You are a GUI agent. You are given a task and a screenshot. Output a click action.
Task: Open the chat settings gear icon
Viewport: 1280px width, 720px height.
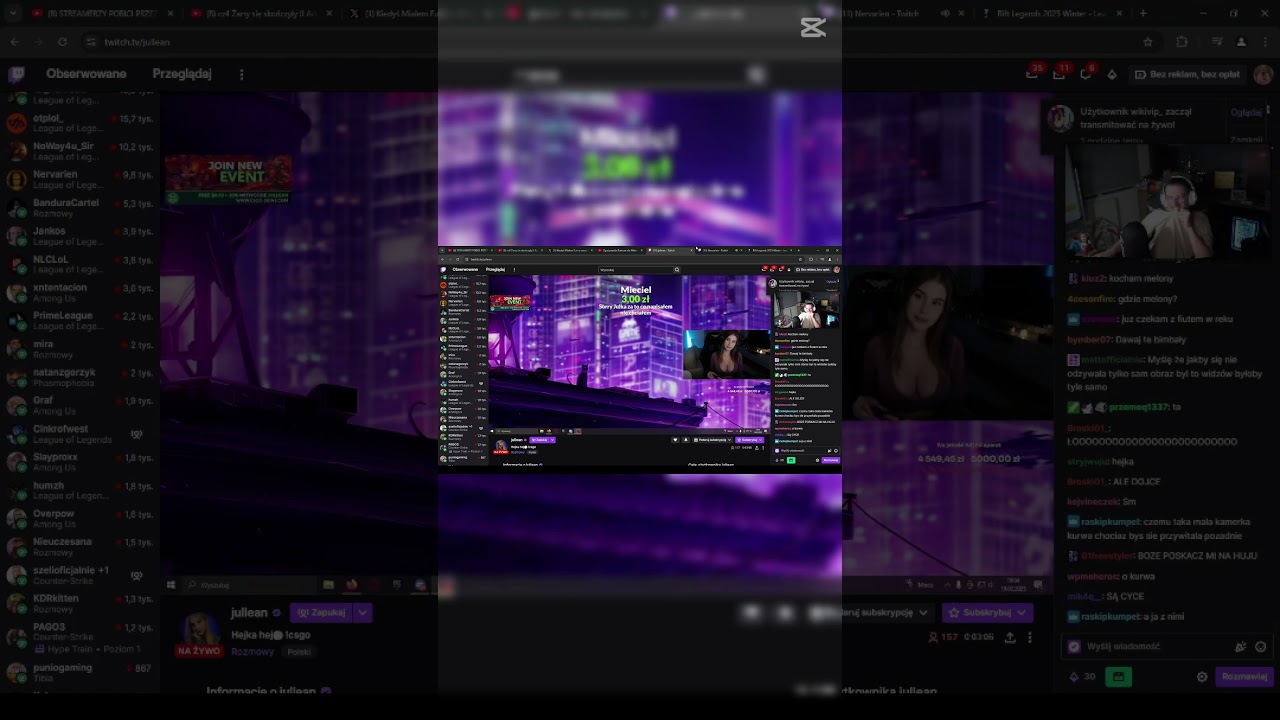pos(1203,676)
